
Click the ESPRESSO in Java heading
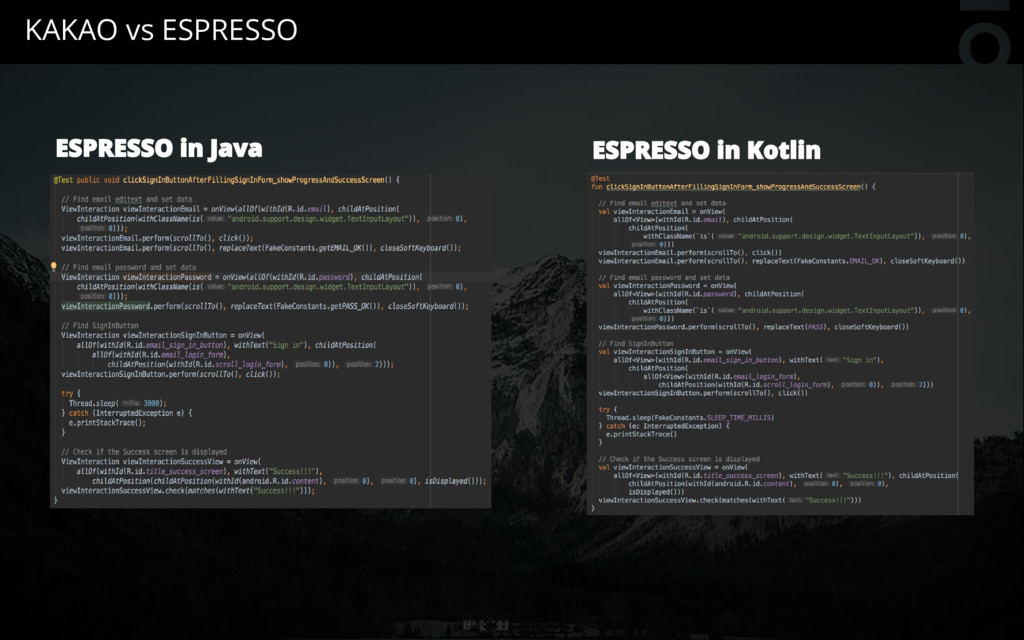(159, 148)
